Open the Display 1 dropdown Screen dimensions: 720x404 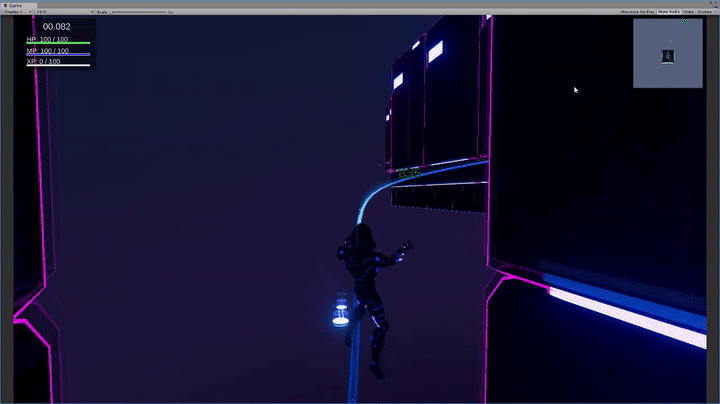coord(16,11)
